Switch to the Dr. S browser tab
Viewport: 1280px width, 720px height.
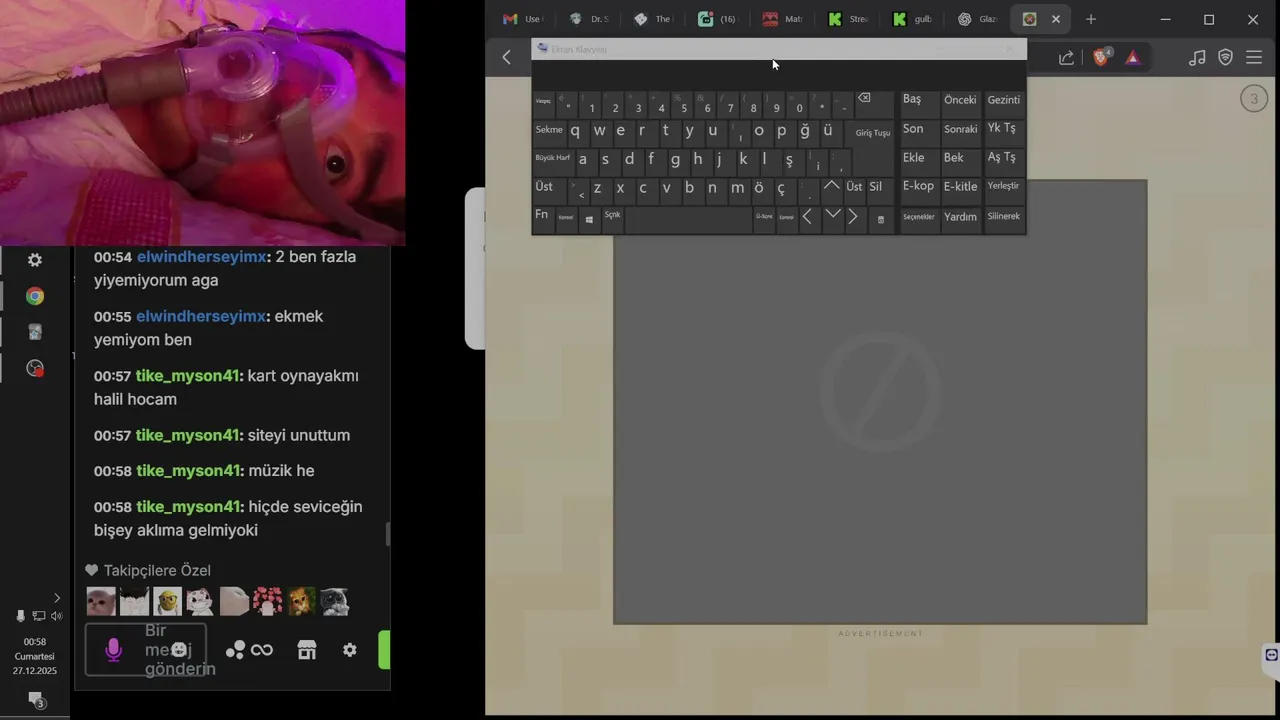(588, 19)
